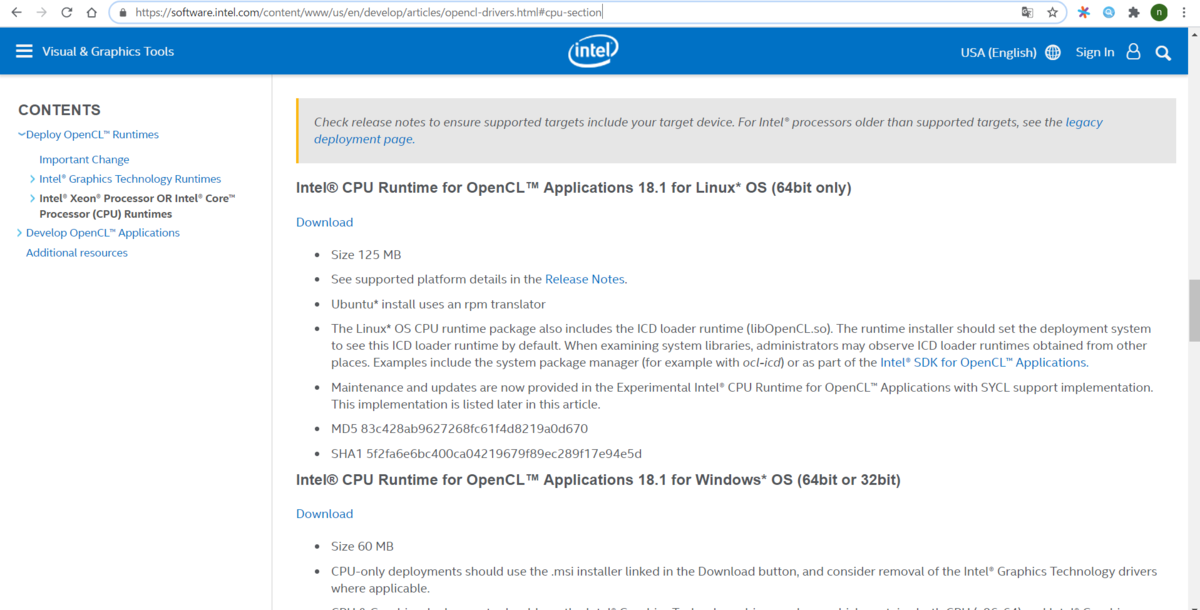This screenshot has height=610, width=1200.
Task: Click the Intel logo in the header
Action: [x=593, y=51]
